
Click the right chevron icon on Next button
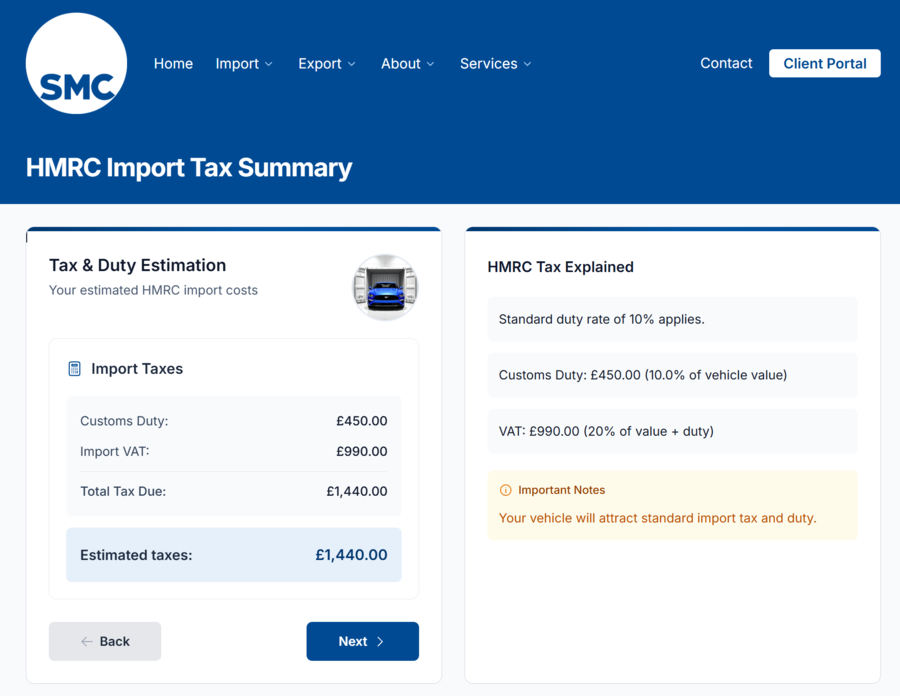tap(380, 642)
